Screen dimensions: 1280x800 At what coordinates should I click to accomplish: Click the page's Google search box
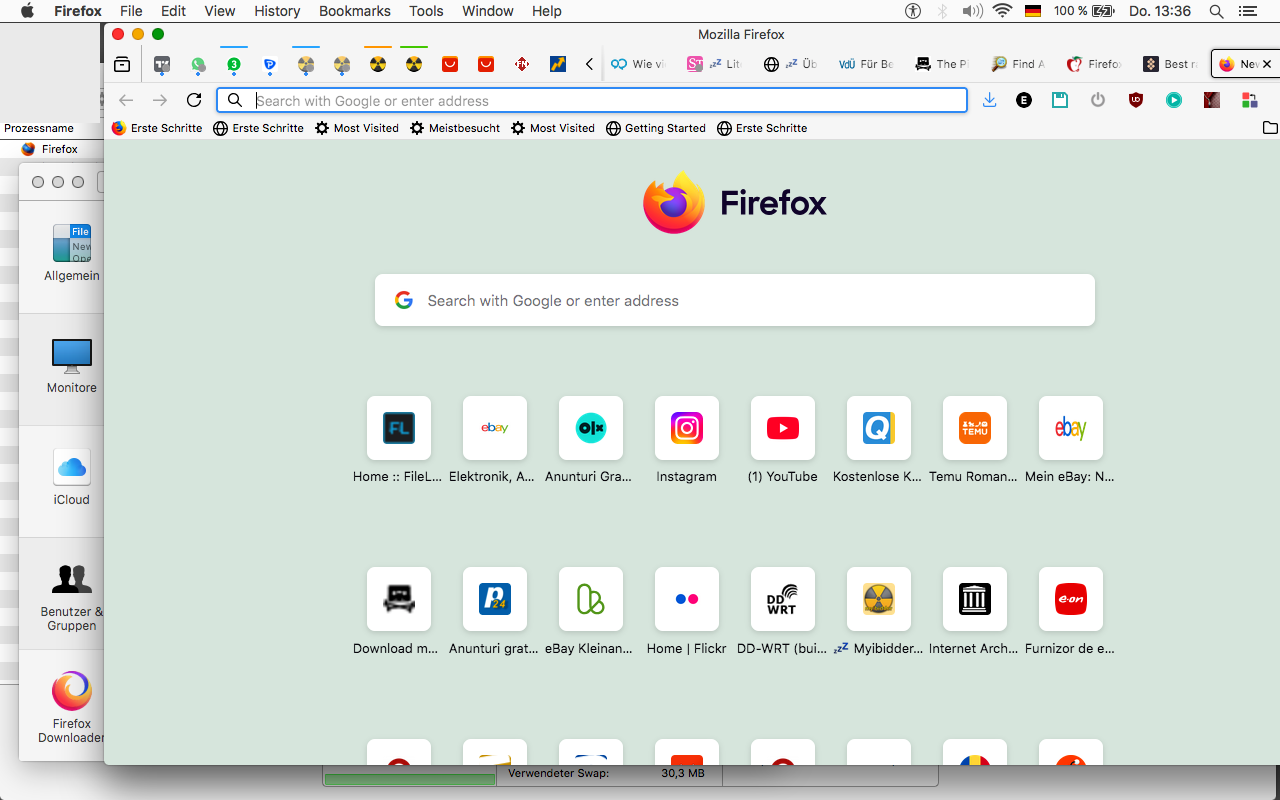pos(735,300)
